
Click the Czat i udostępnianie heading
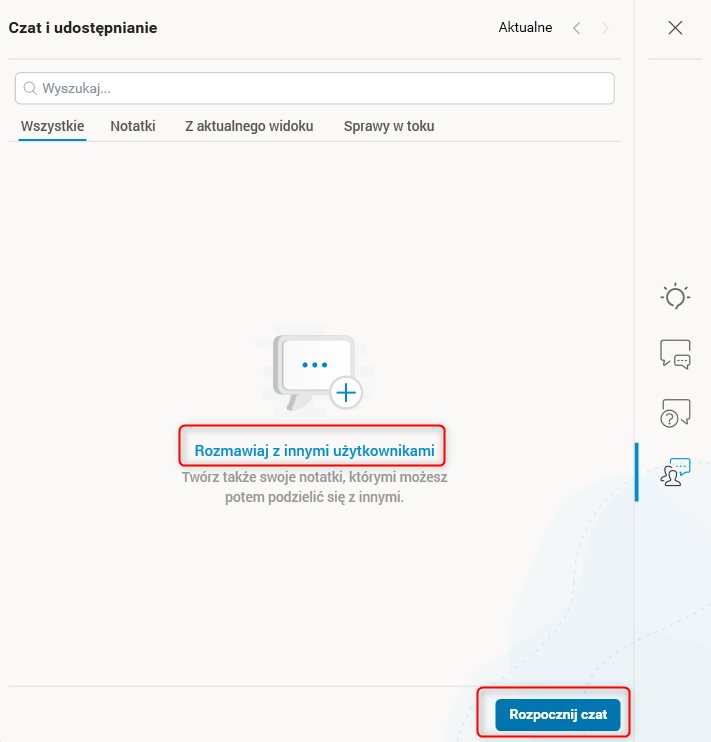(83, 28)
